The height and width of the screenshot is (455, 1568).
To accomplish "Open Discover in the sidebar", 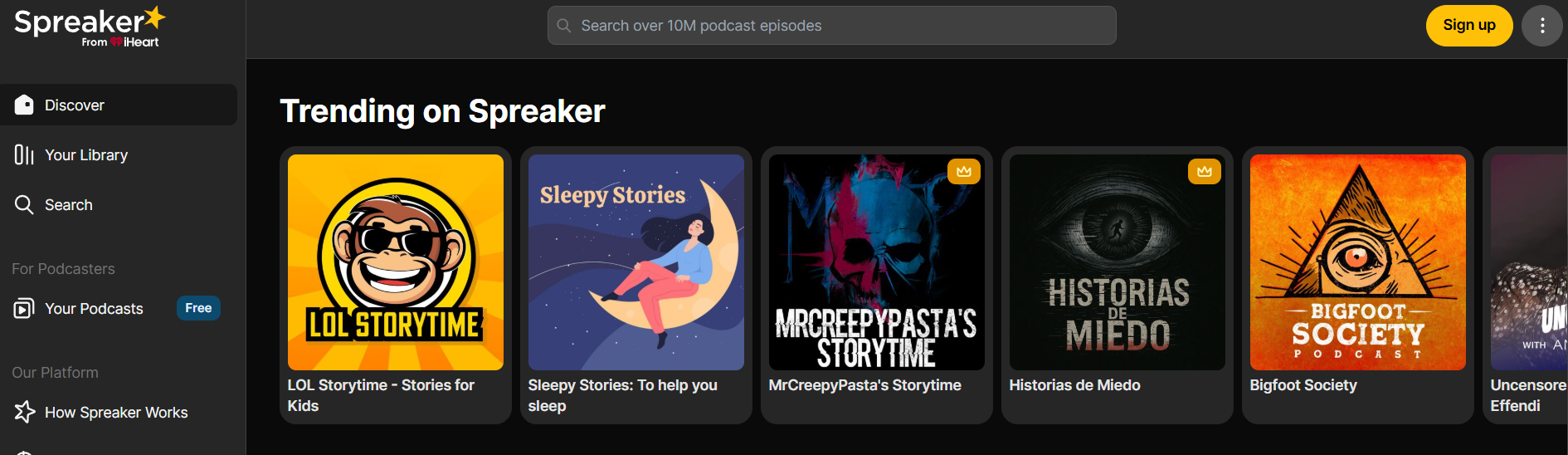I will coord(119,105).
